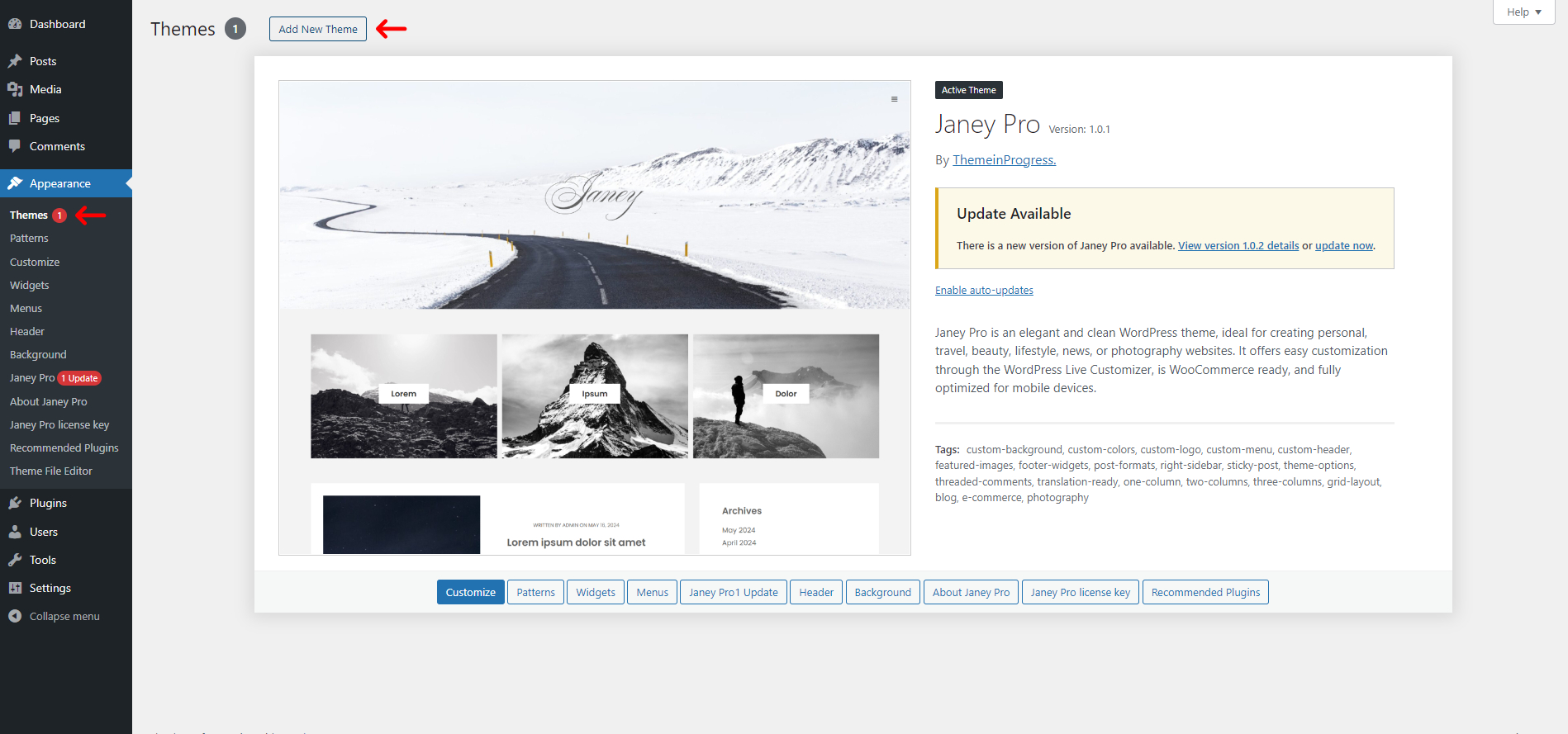1568x734 pixels.
Task: Click the Posts pushpin icon
Action: pyautogui.click(x=15, y=61)
